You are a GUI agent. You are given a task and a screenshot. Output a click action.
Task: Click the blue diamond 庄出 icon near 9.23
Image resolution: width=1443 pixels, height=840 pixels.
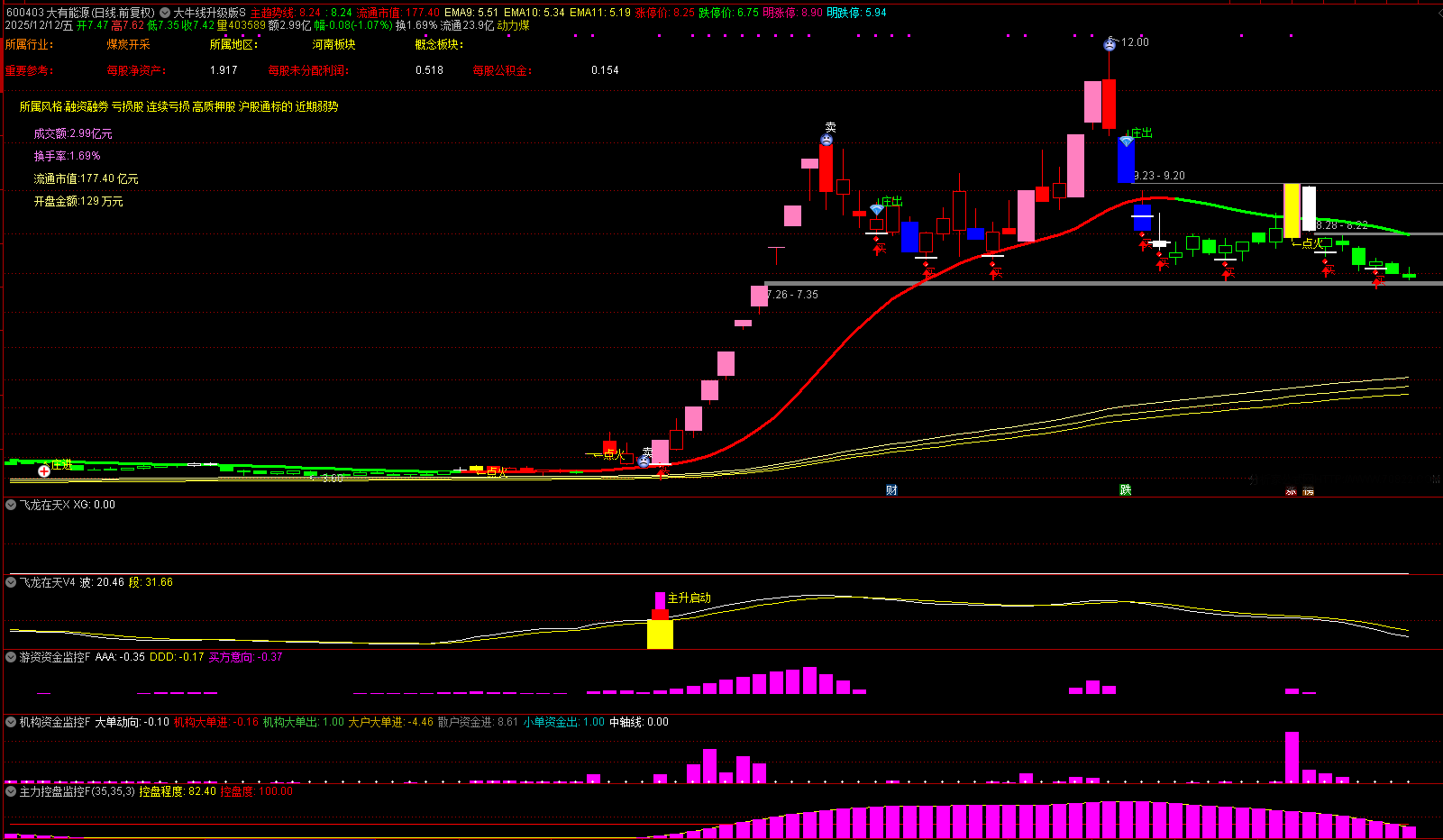pyautogui.click(x=1127, y=142)
